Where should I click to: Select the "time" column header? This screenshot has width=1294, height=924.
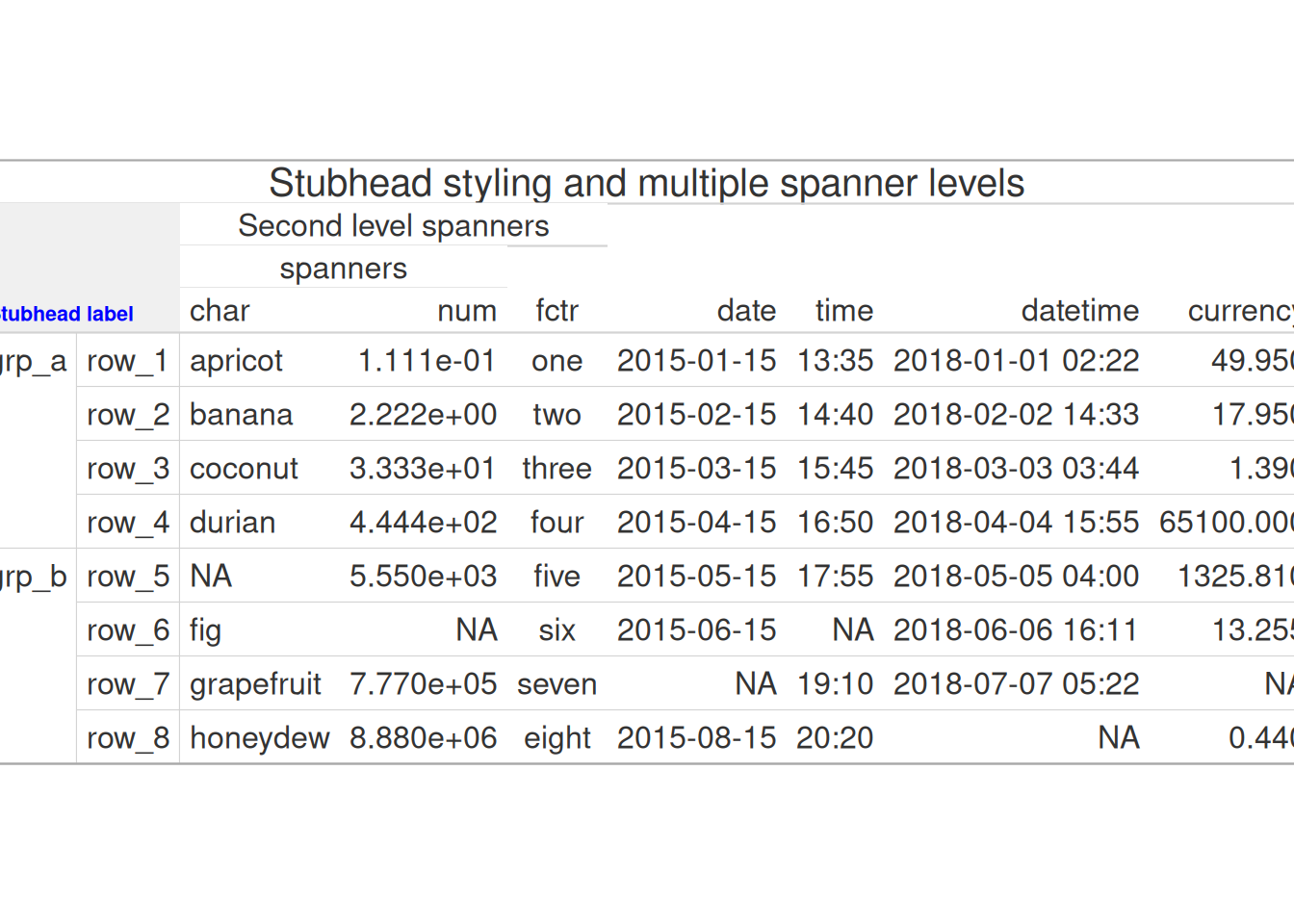coord(843,311)
